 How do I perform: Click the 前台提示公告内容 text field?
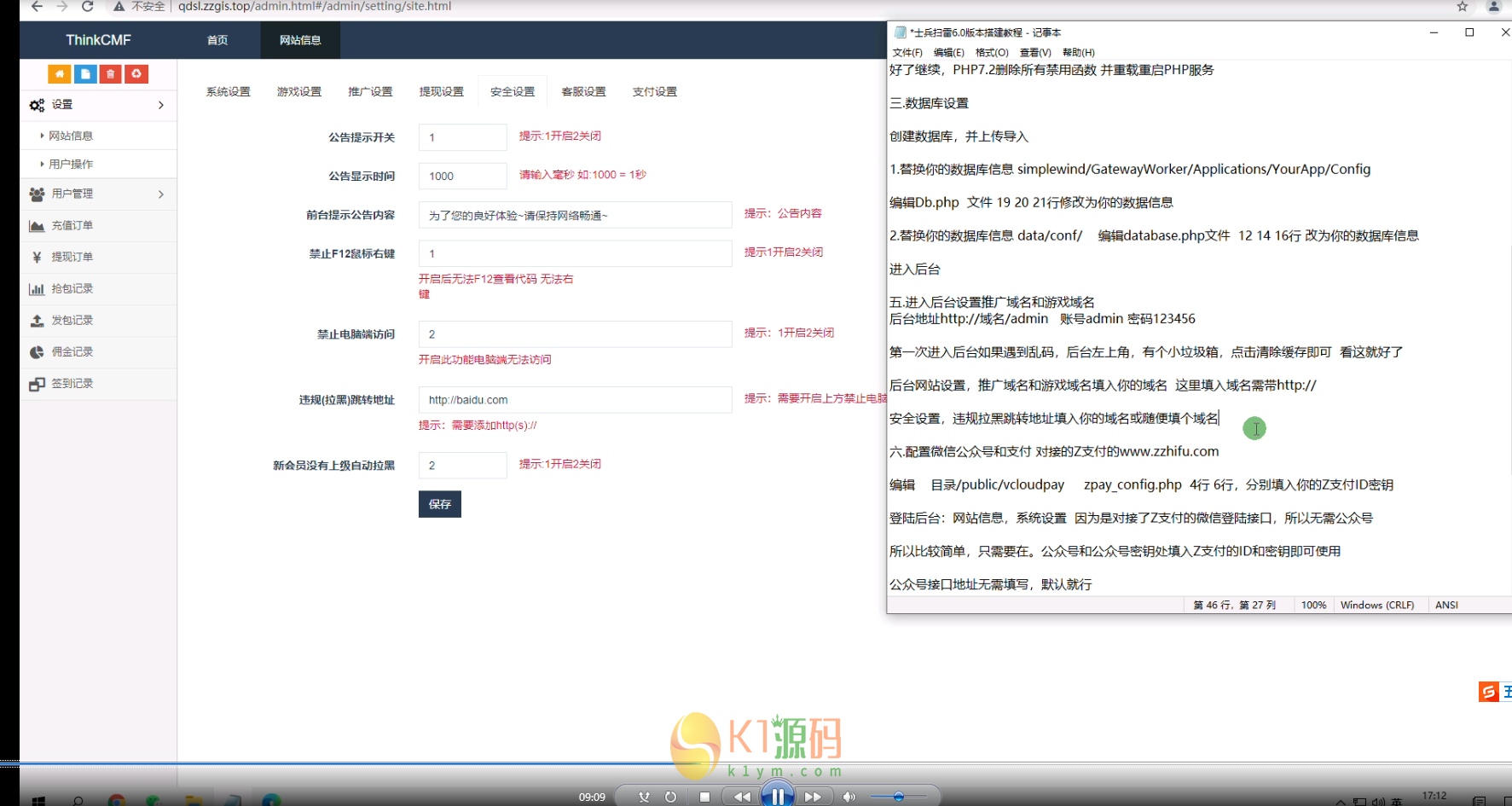pyautogui.click(x=575, y=215)
